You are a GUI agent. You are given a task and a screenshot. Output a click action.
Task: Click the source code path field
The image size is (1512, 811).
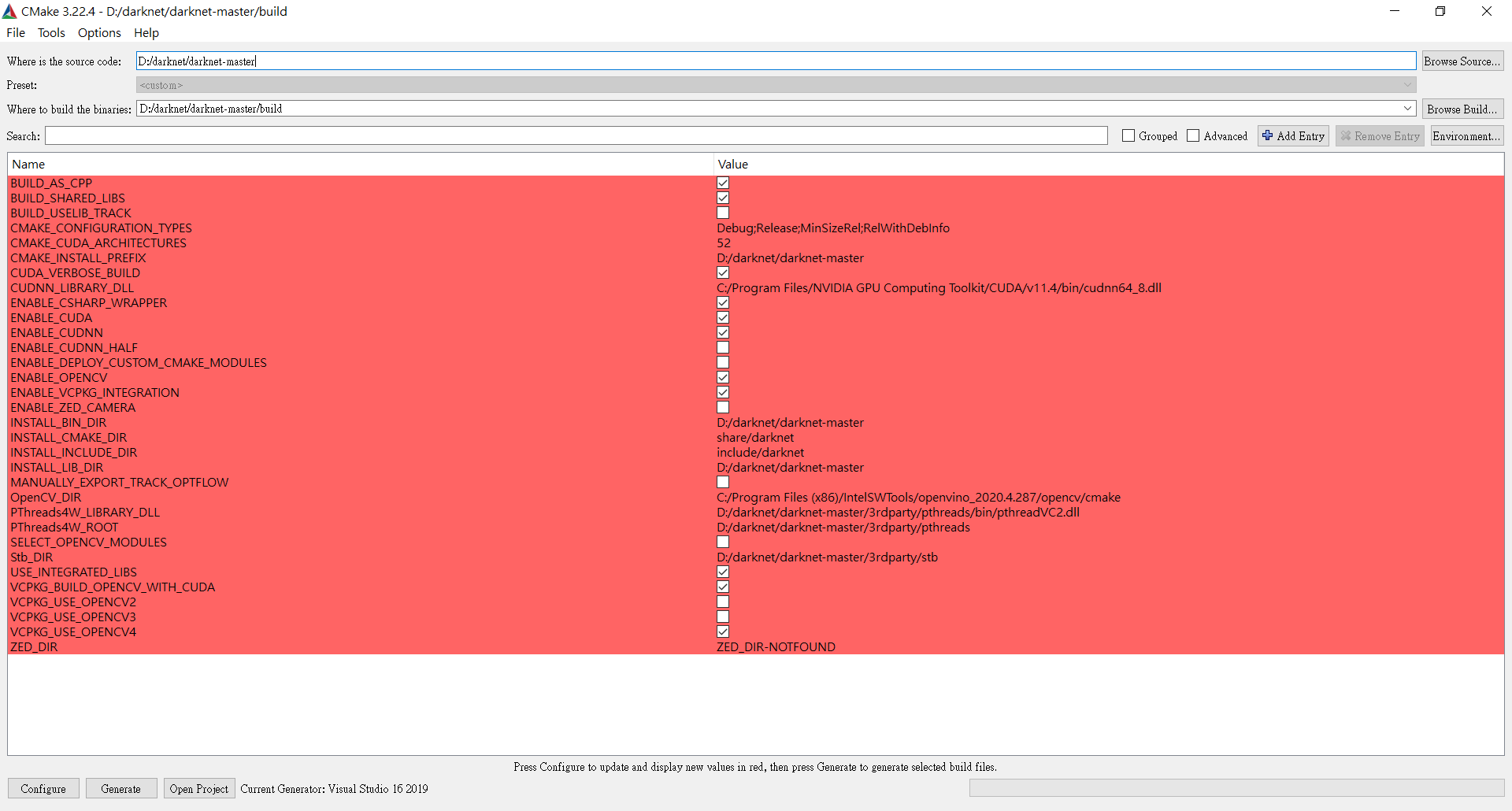776,61
